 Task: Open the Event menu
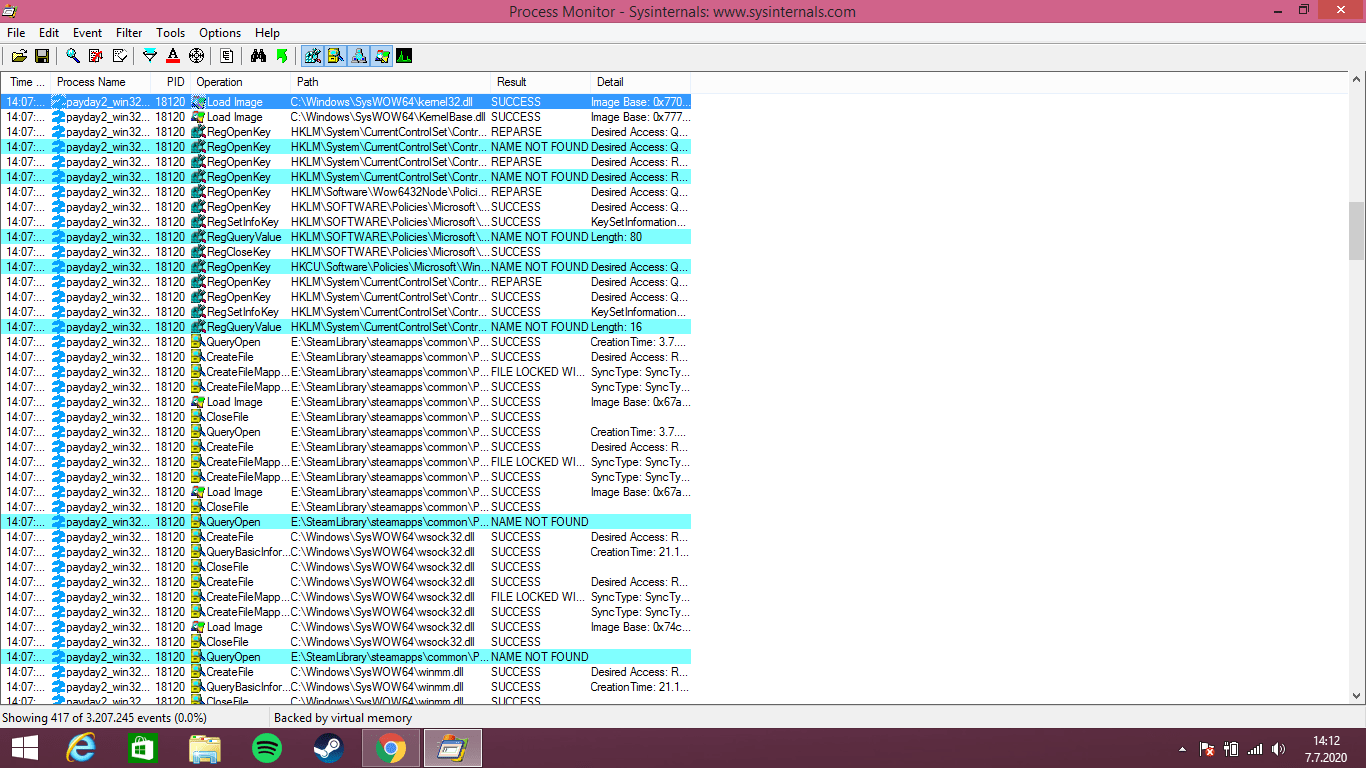[88, 33]
